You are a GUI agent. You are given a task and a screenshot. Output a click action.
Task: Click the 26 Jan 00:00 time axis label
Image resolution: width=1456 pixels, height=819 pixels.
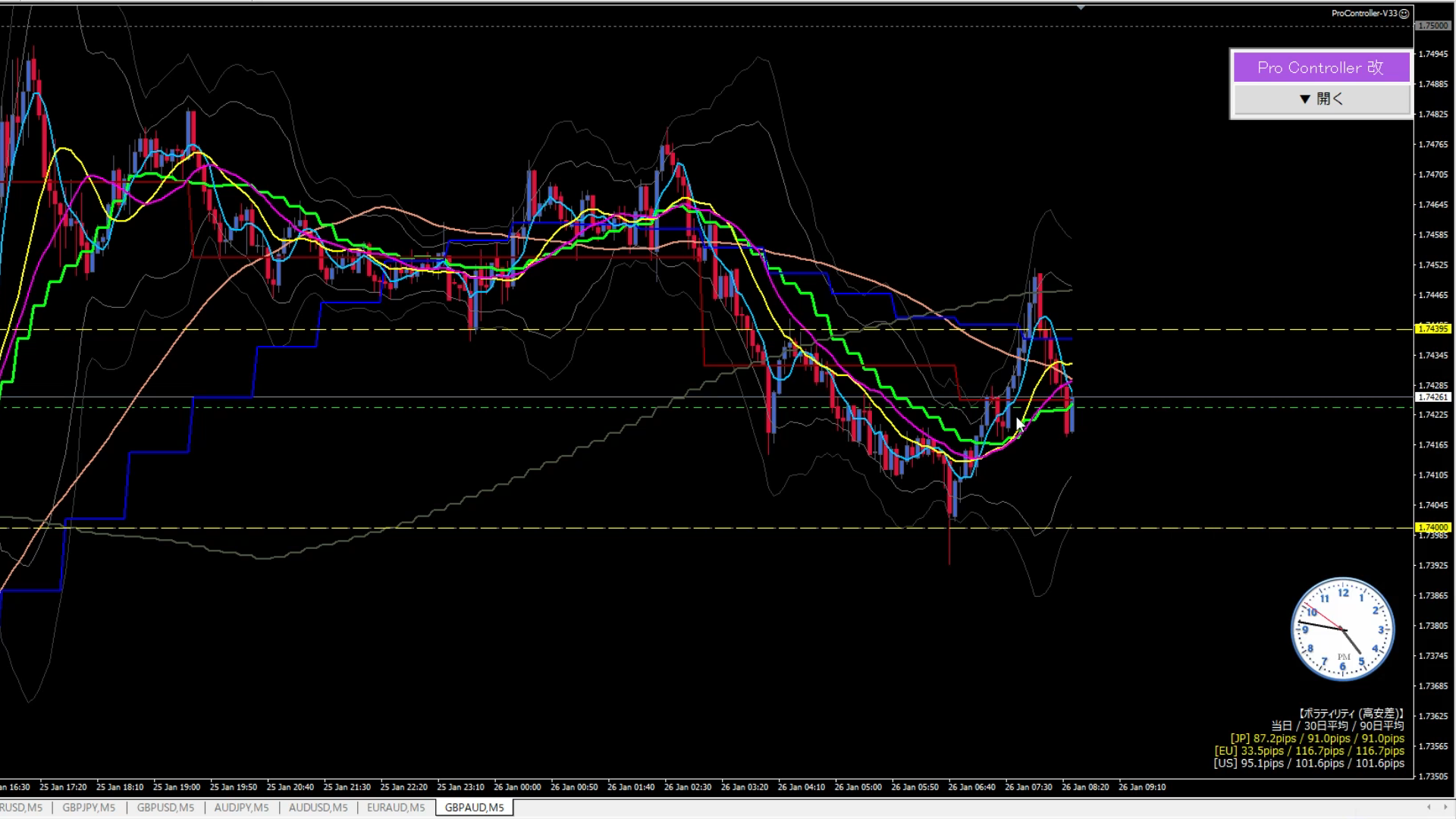point(517,787)
